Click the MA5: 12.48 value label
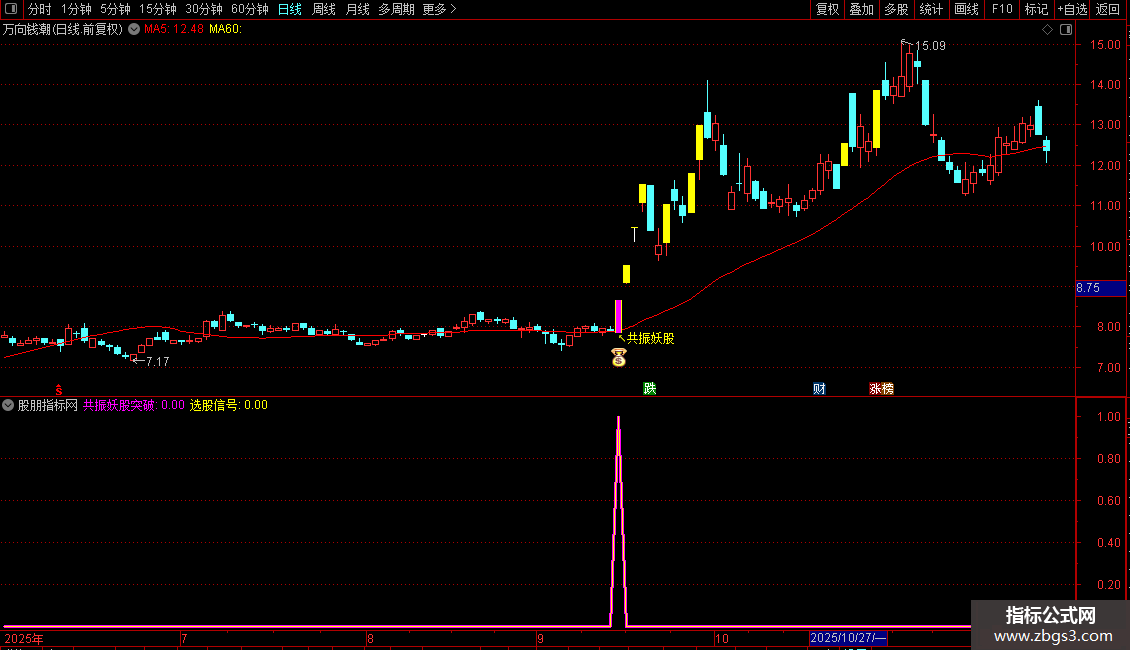Viewport: 1130px width, 650px height. point(174,30)
